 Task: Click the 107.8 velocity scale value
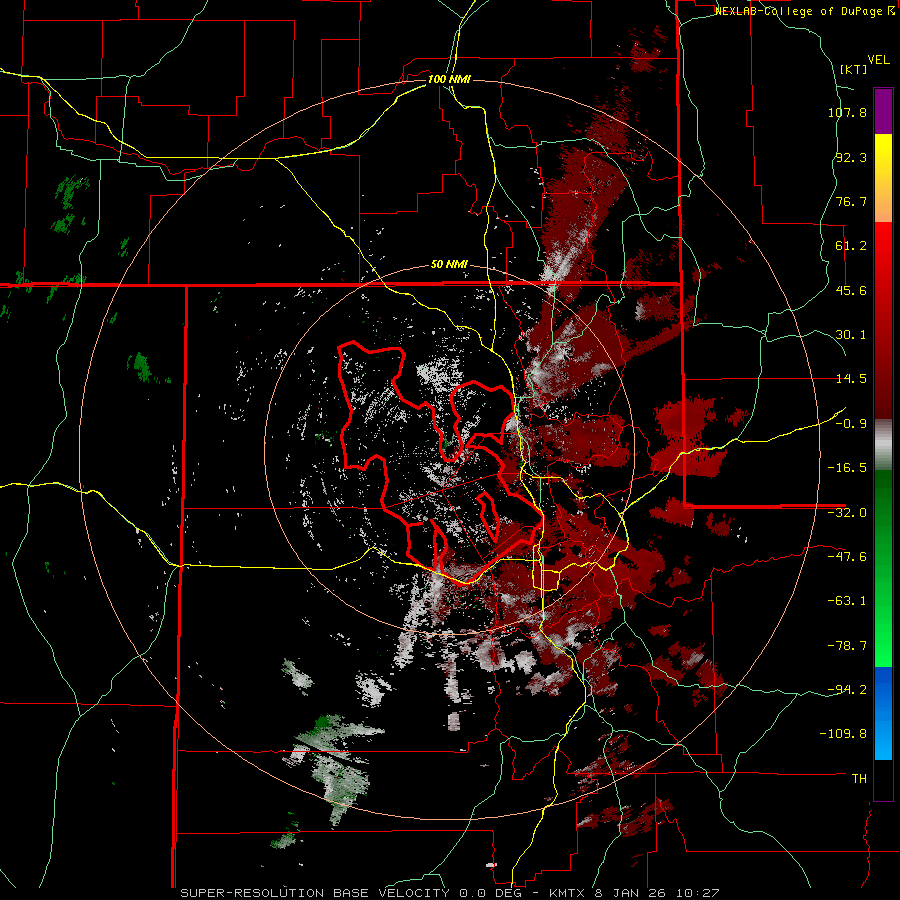[847, 112]
